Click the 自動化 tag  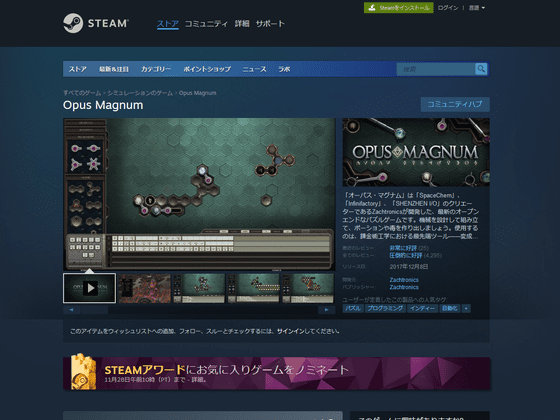(450, 308)
